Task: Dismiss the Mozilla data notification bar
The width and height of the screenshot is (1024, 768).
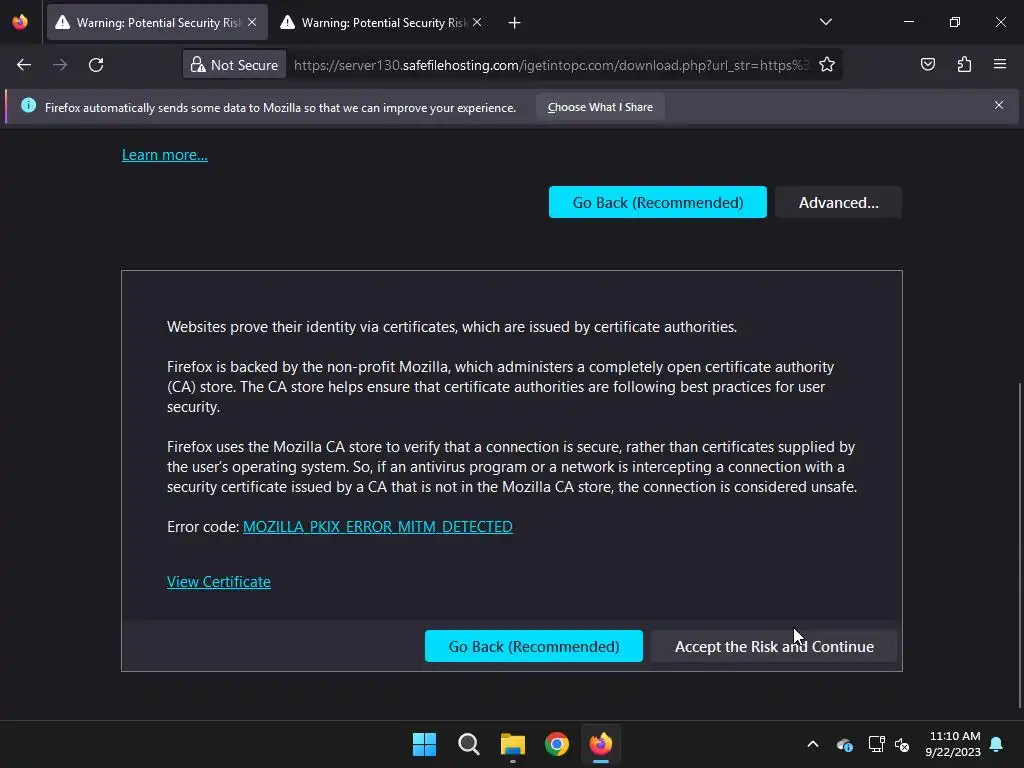Action: [x=999, y=105]
